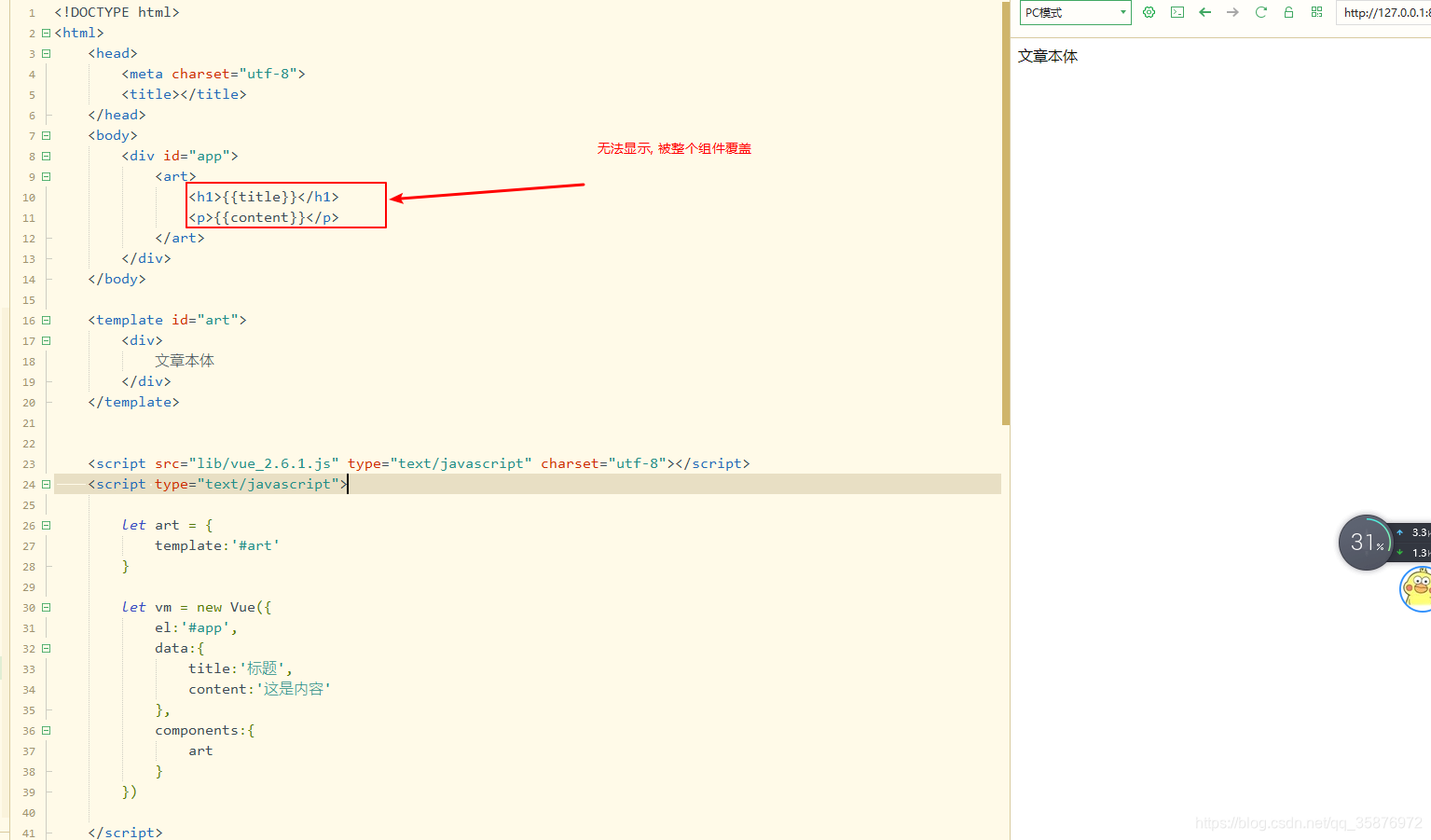Open the PC模式 device mode dropdown
The height and width of the screenshot is (840, 1431).
click(1075, 12)
